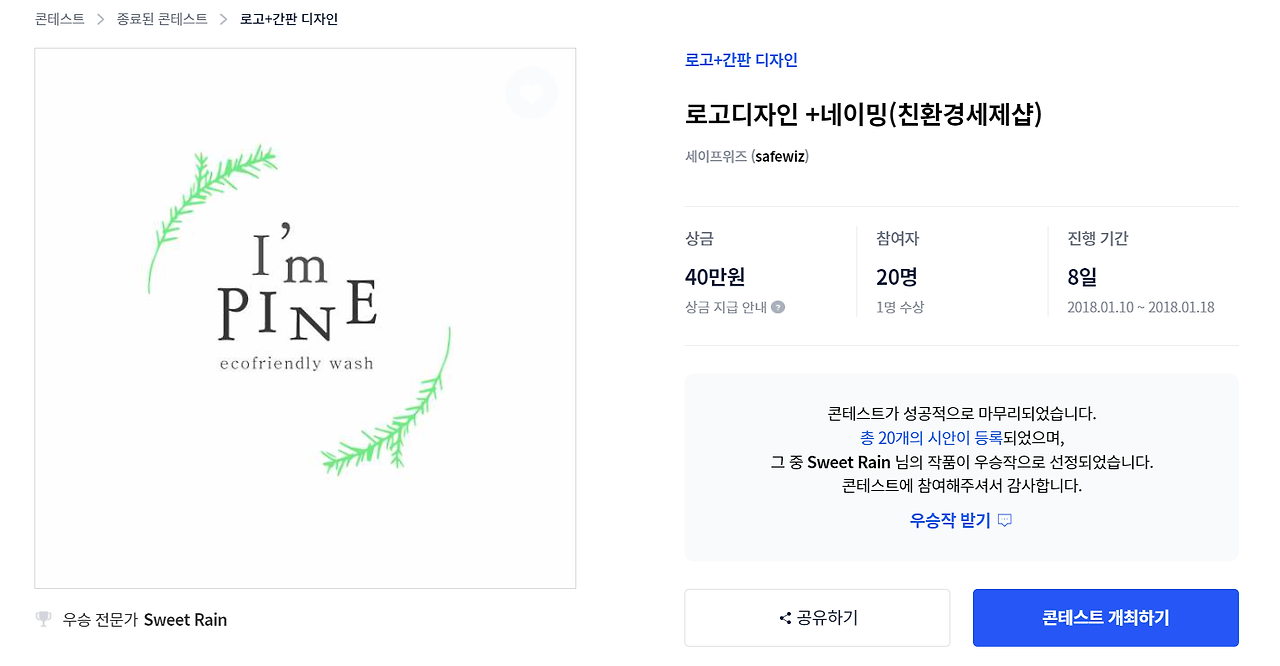Open the 콘테스트 breadcrumb link
The height and width of the screenshot is (666, 1280).
tap(59, 19)
